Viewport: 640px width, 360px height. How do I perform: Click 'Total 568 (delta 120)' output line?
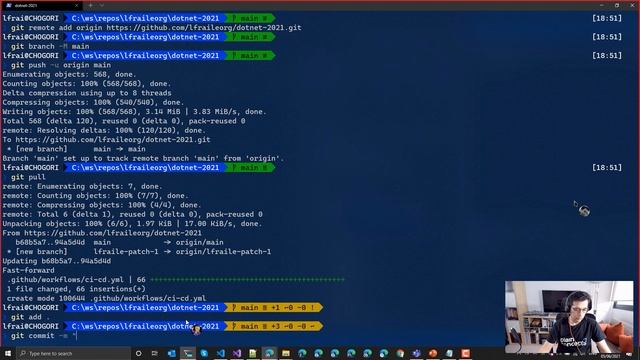124,121
